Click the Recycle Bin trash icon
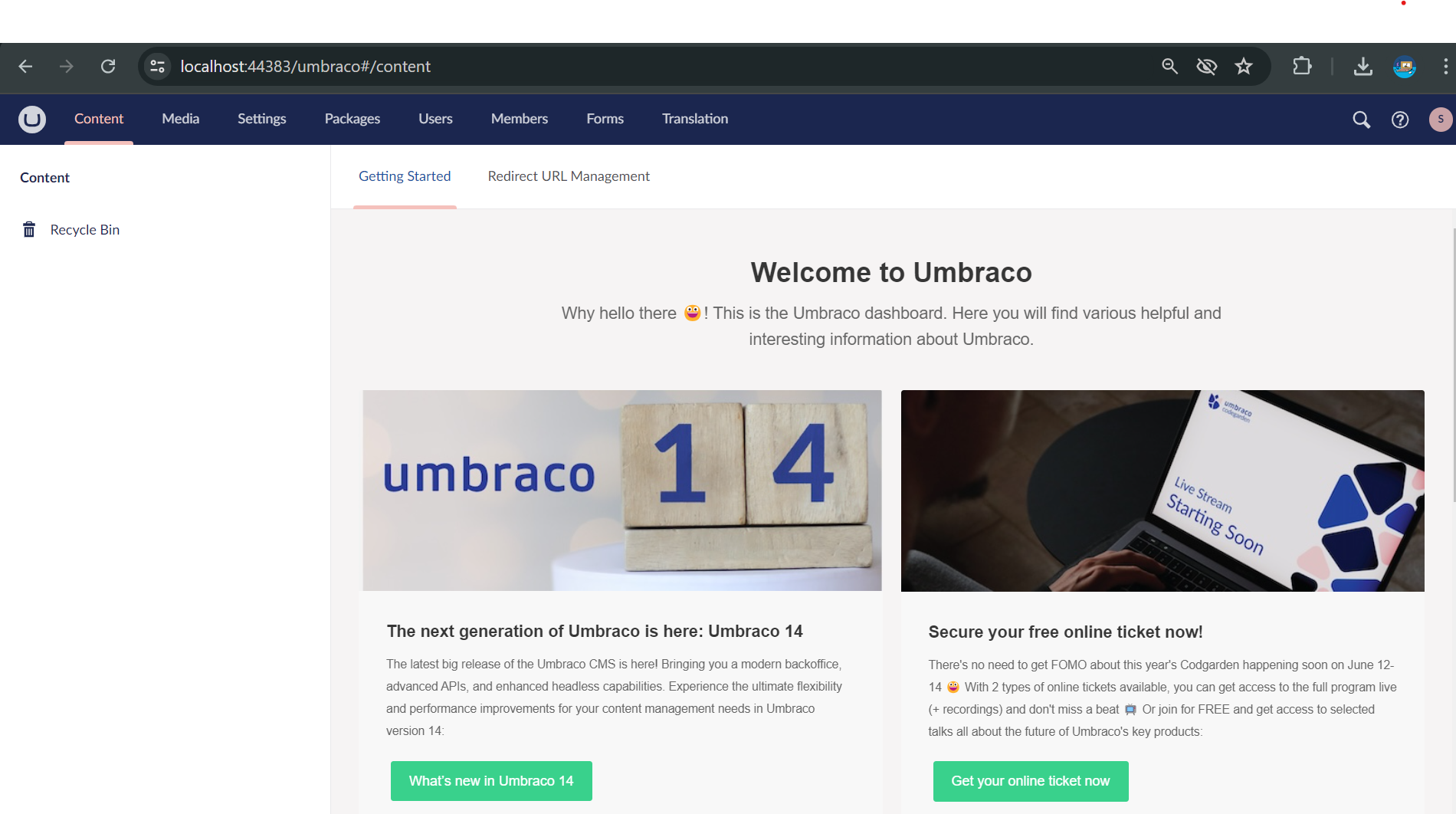This screenshot has height=814, width=1456. [x=29, y=230]
